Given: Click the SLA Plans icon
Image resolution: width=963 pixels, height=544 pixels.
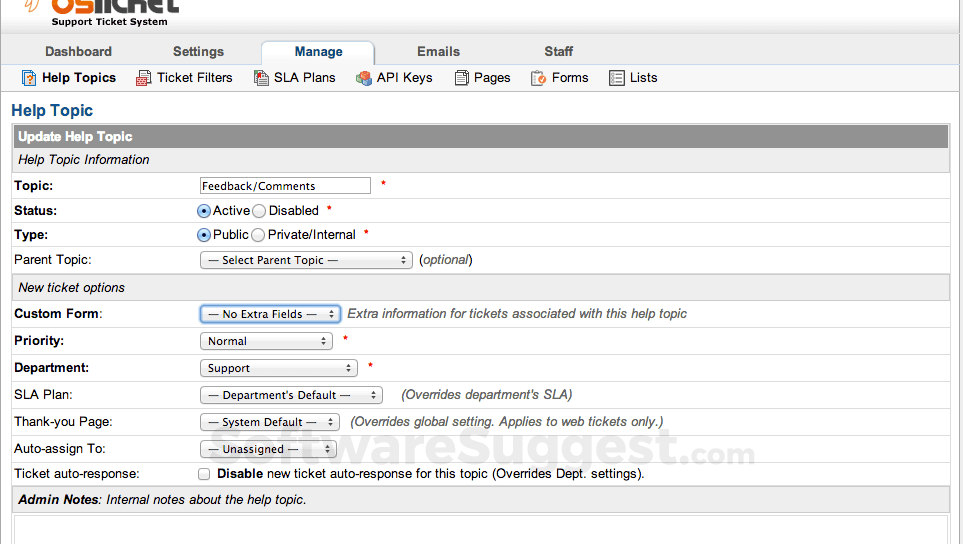Looking at the screenshot, I should click(x=261, y=78).
